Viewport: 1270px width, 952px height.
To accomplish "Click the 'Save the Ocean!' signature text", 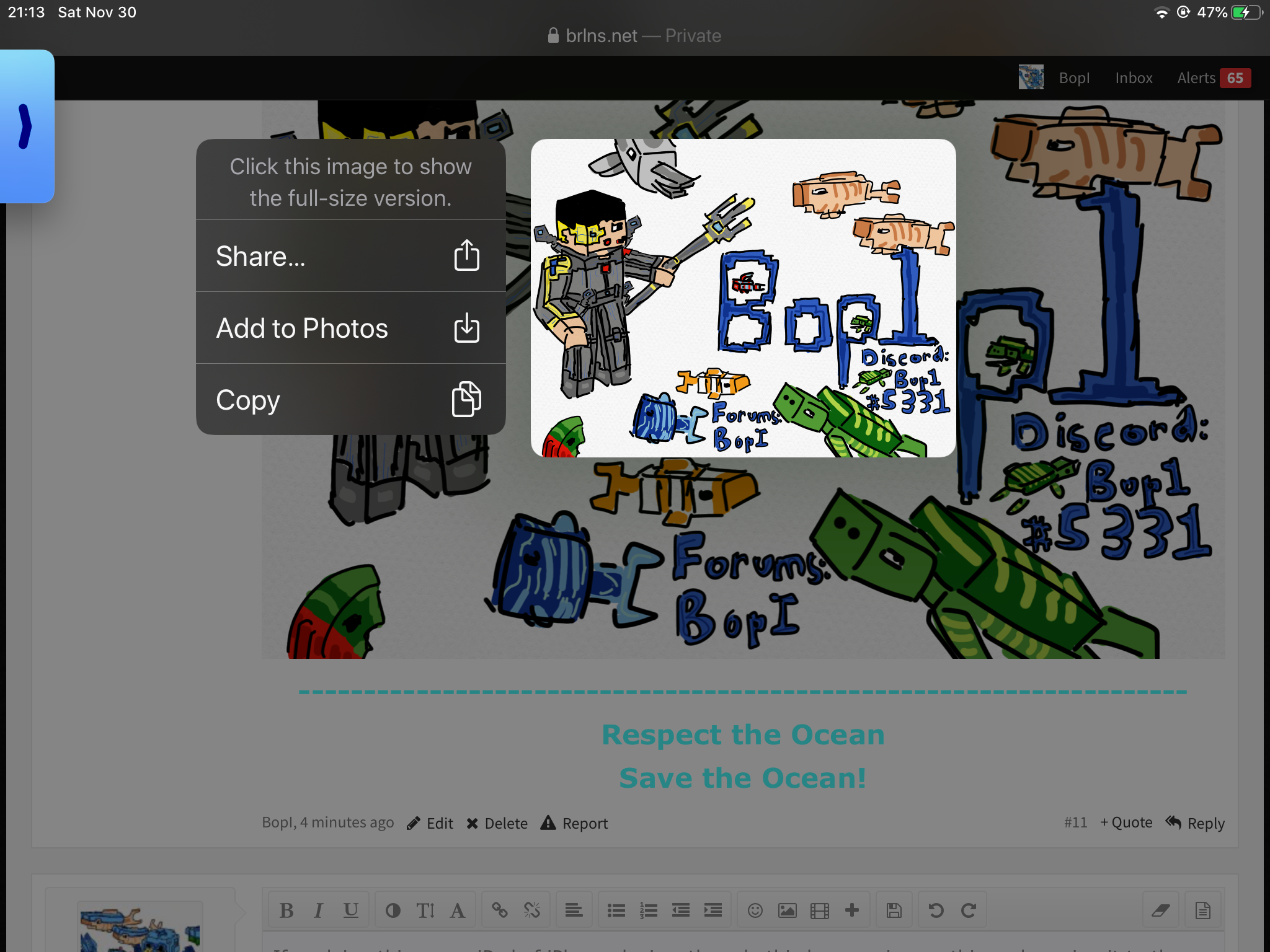I will coord(743,778).
